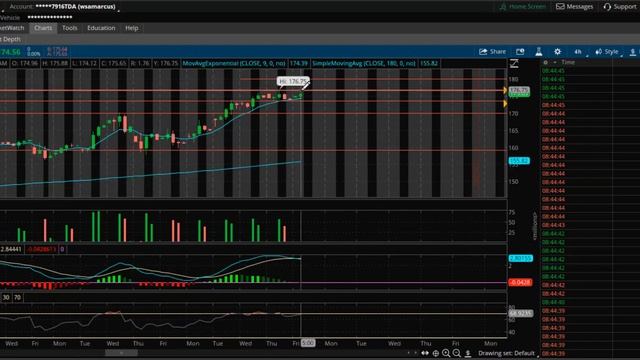Click the 176.75 price axis label
This screenshot has height=360, width=640.
(519, 90)
